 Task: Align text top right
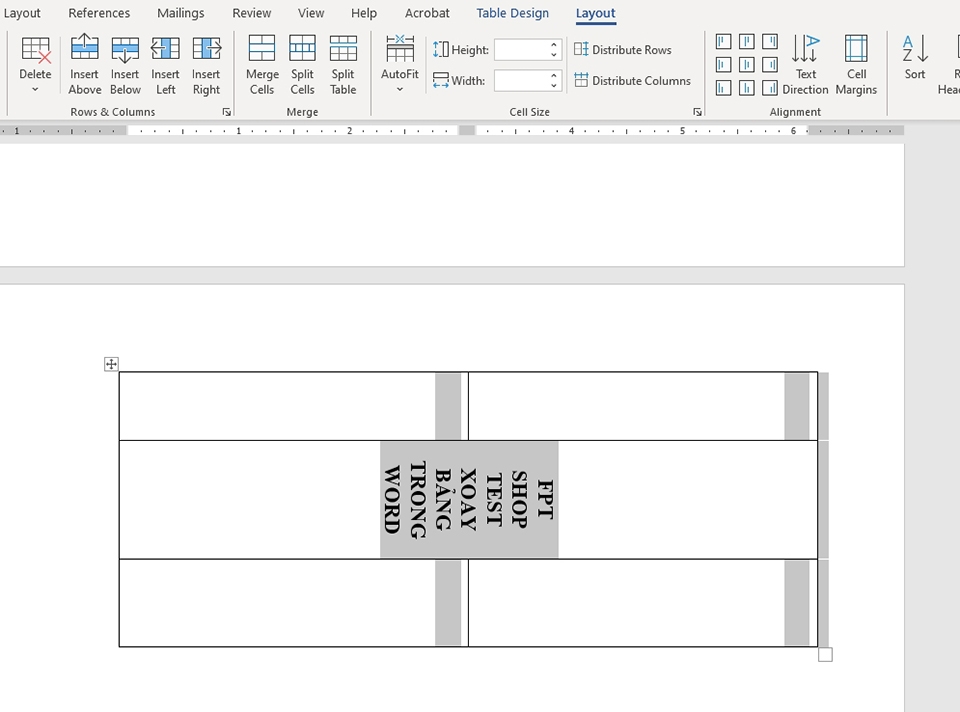[x=770, y=42]
